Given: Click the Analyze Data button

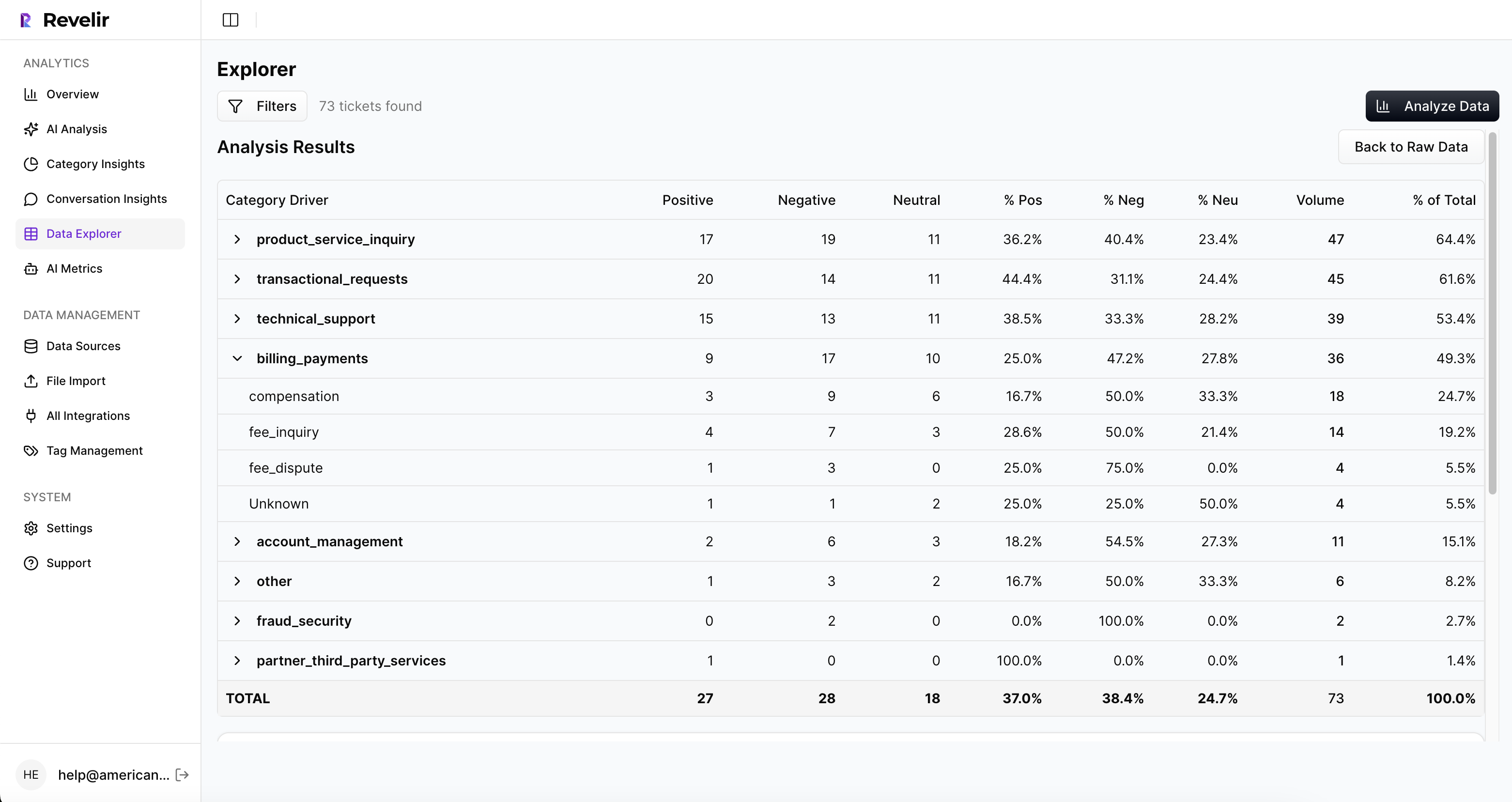Looking at the screenshot, I should point(1432,106).
